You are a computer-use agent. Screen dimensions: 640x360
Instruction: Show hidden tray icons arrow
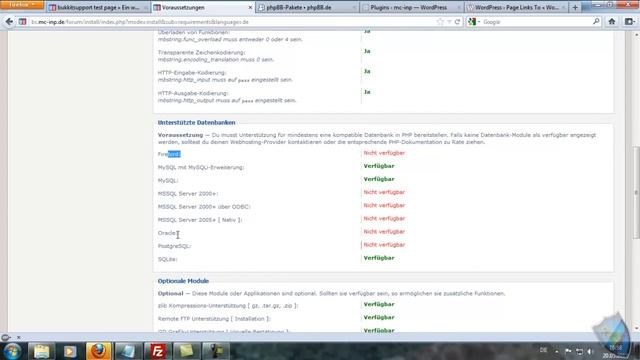point(557,351)
